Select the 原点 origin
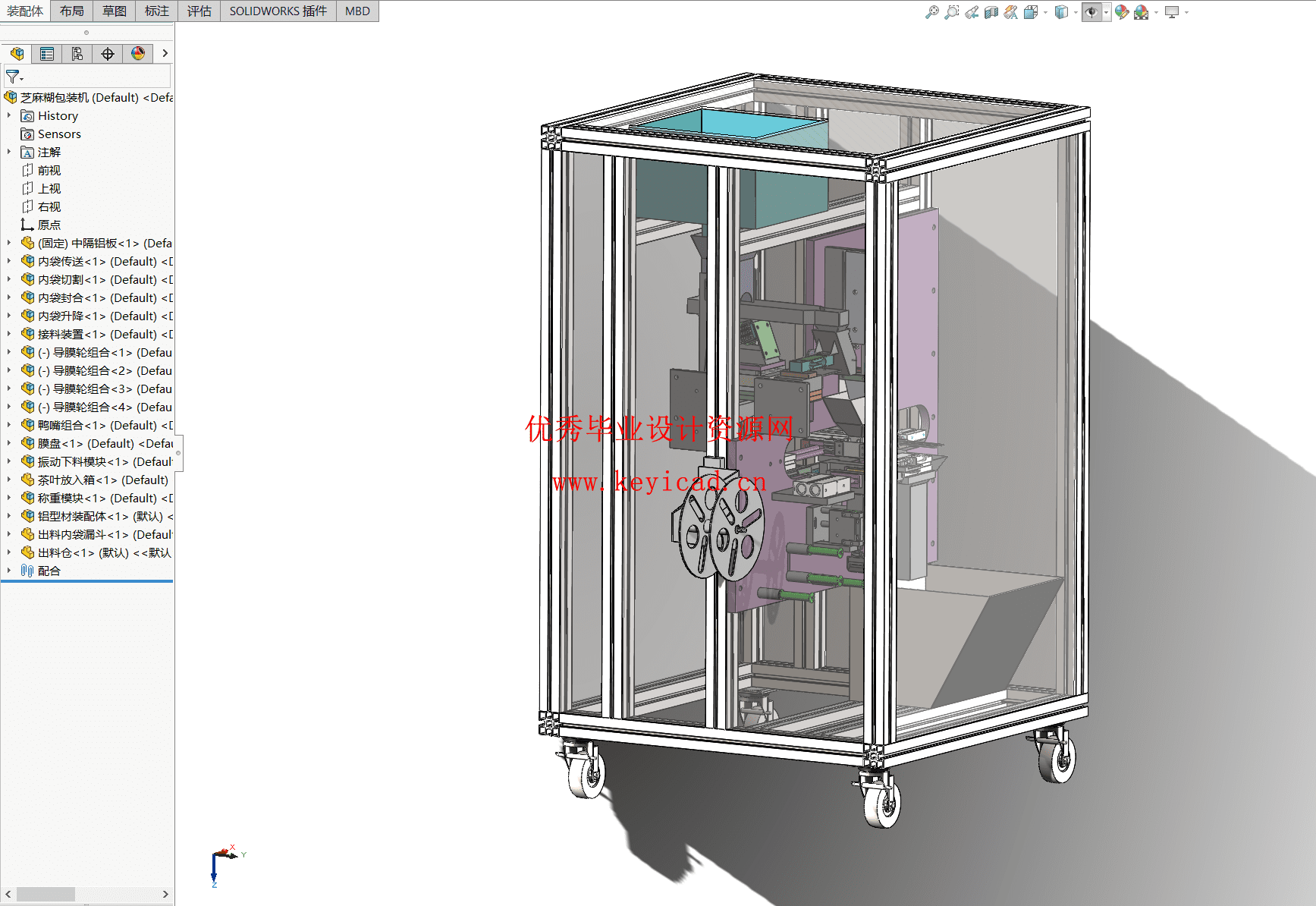 [x=41, y=225]
